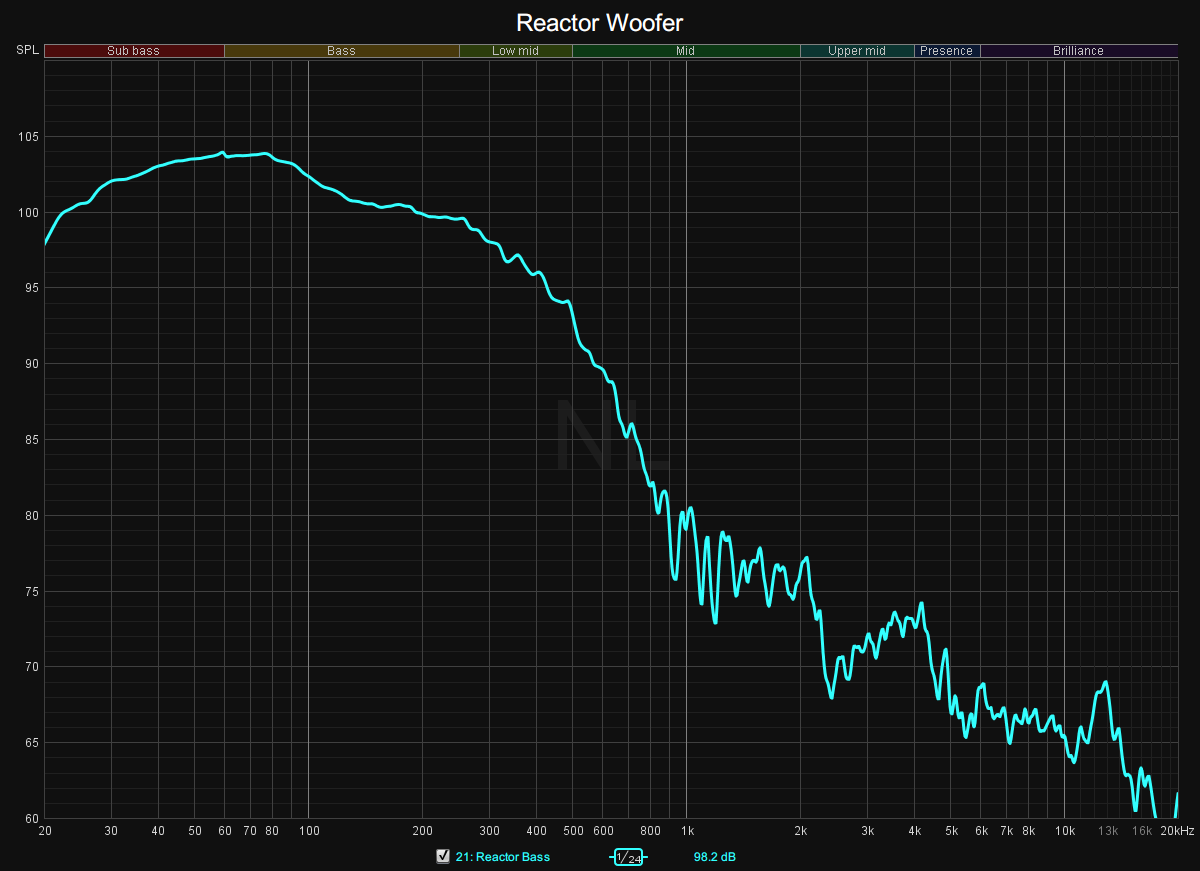This screenshot has width=1200, height=871.
Task: Toggle the 21: Reactor Bass trace checkbox
Action: [443, 856]
